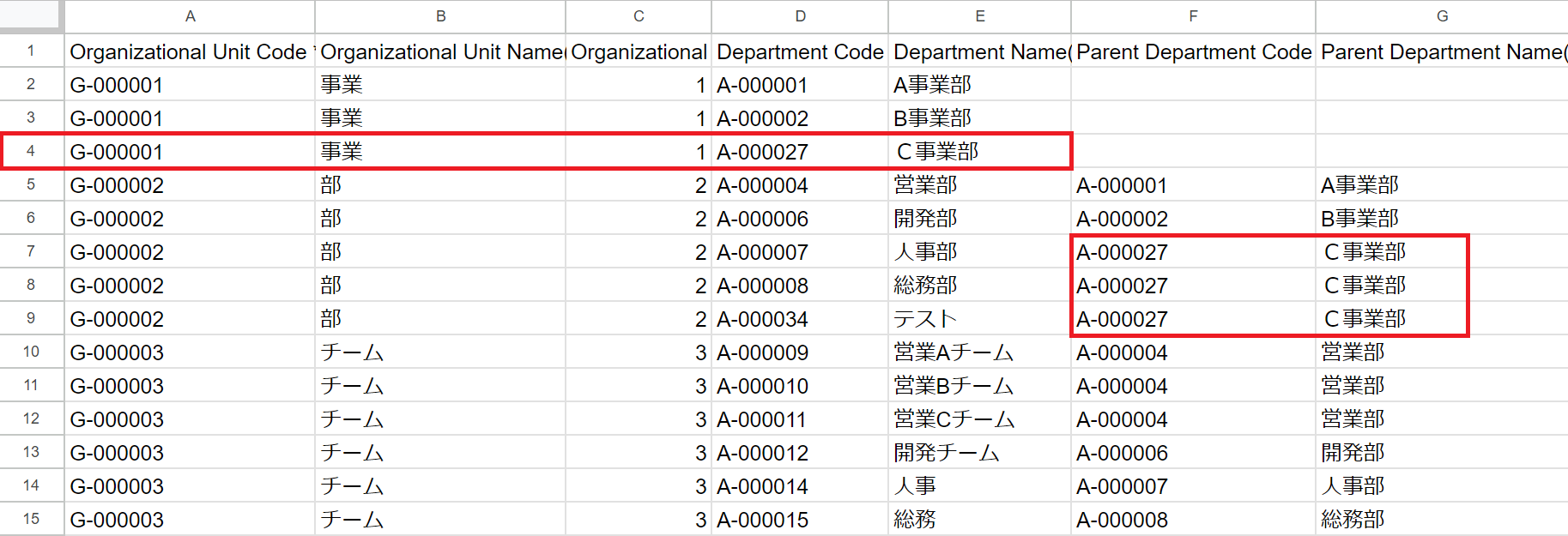
Task: Click column D header
Action: click(x=800, y=16)
